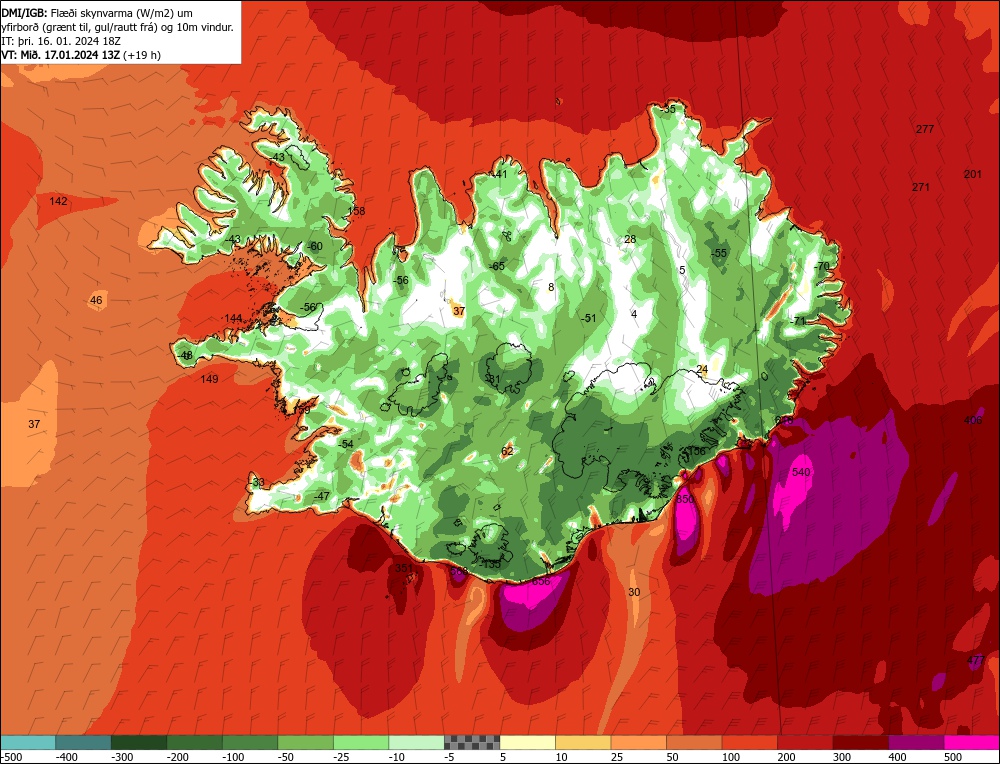Click the light teal swatch after -500
This screenshot has height=764, width=1000.
point(28,742)
